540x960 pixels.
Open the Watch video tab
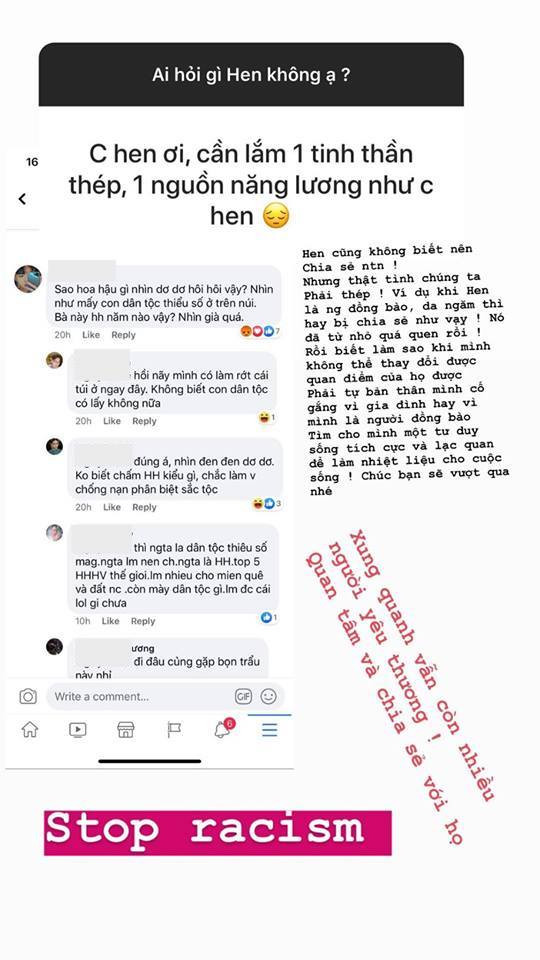click(78, 730)
